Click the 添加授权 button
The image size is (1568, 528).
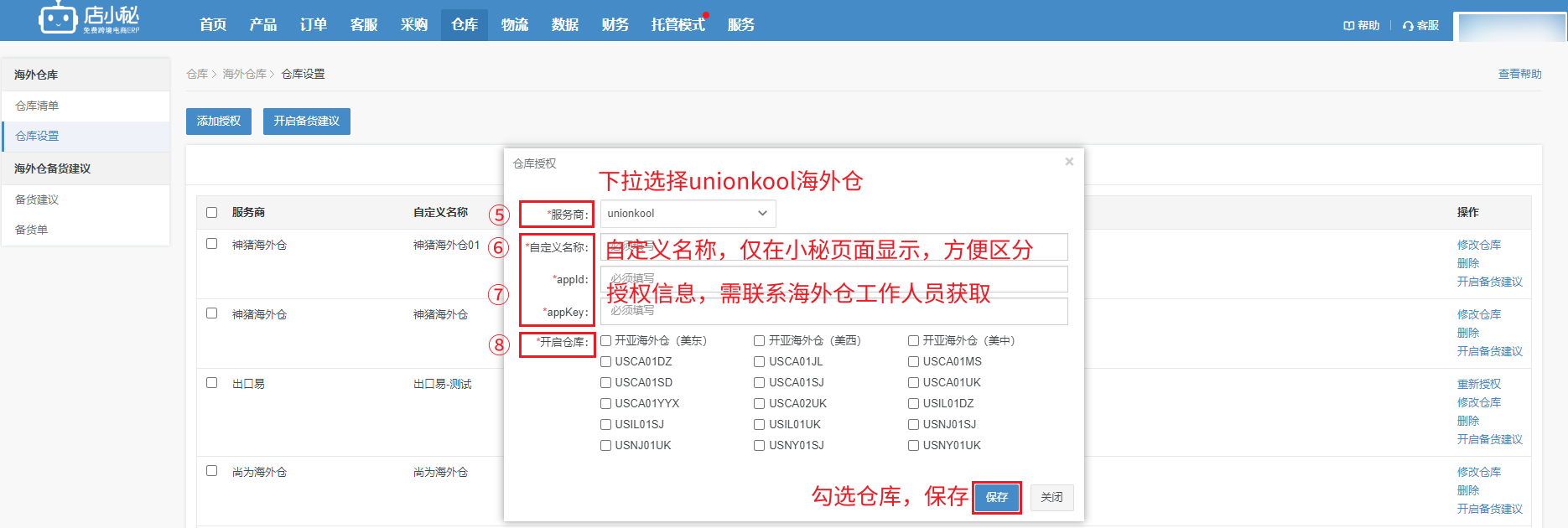pos(219,121)
